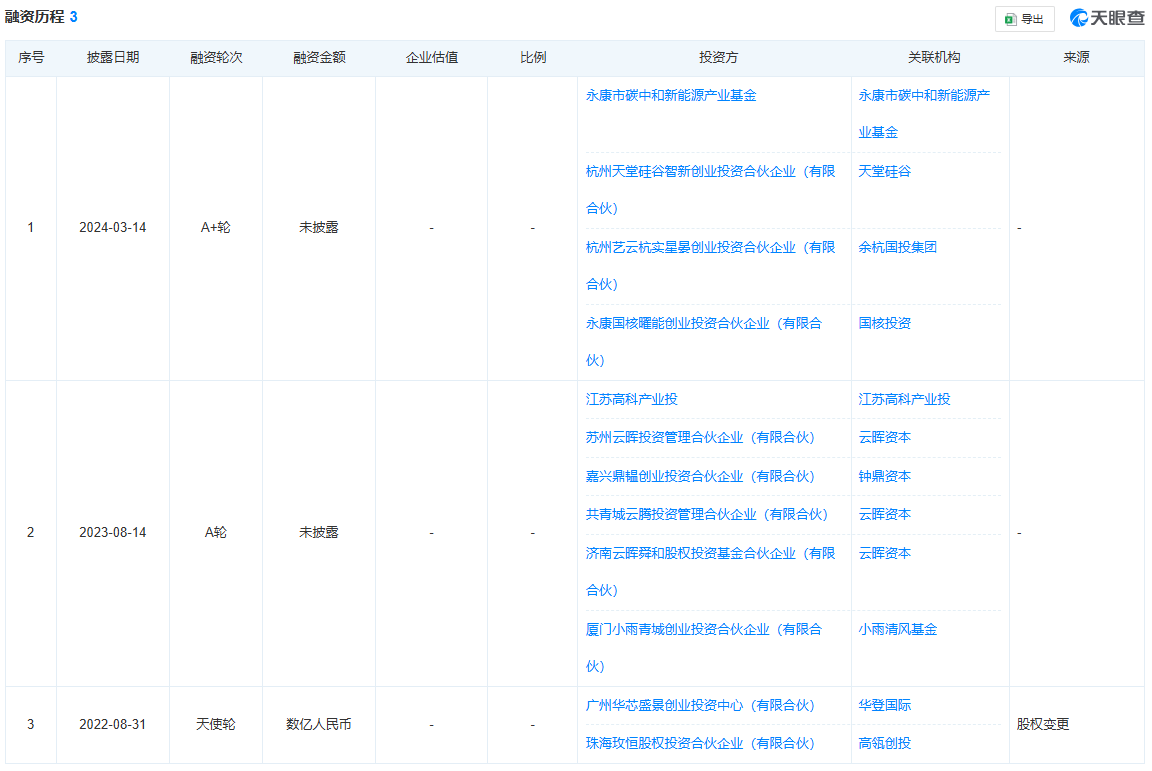Open investor 广州华芯盛景创业投资中心
This screenshot has height=771, width=1152.
pos(700,706)
